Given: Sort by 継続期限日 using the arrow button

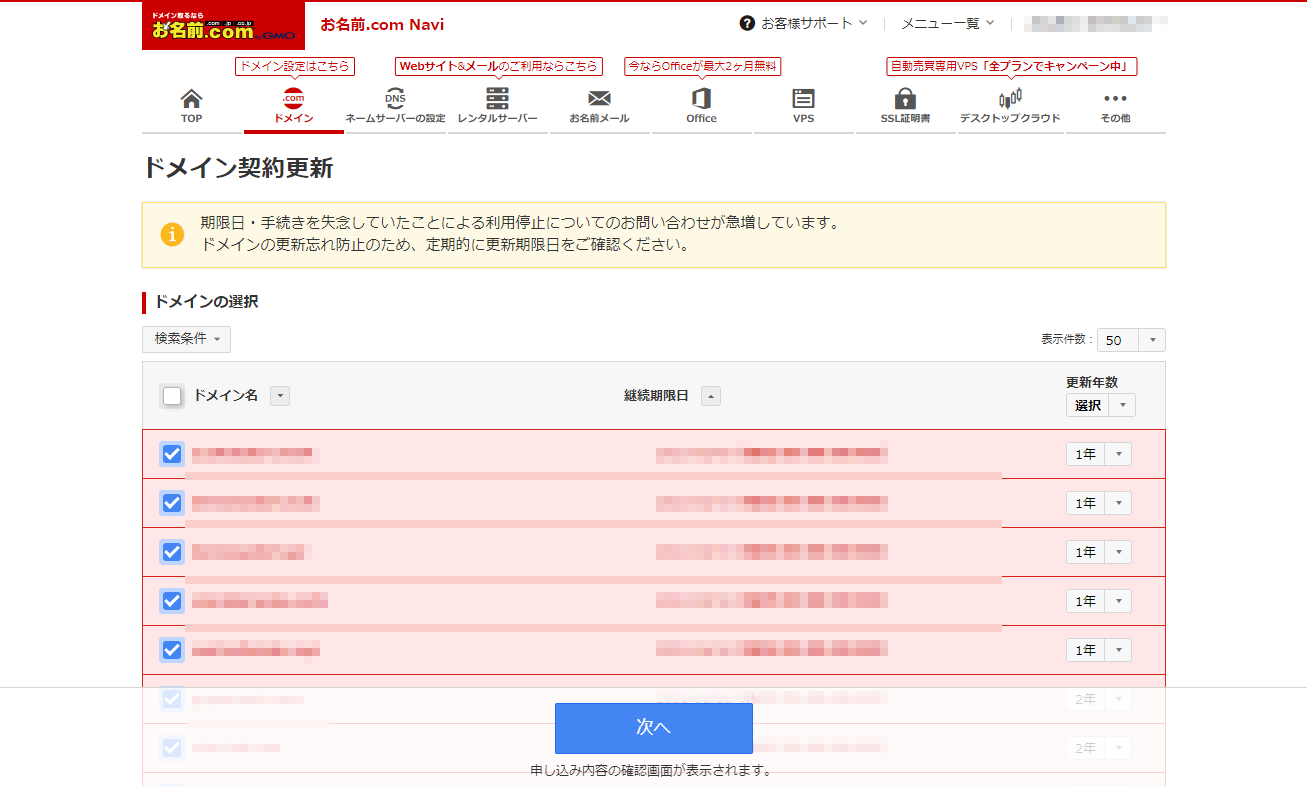Looking at the screenshot, I should point(710,396).
